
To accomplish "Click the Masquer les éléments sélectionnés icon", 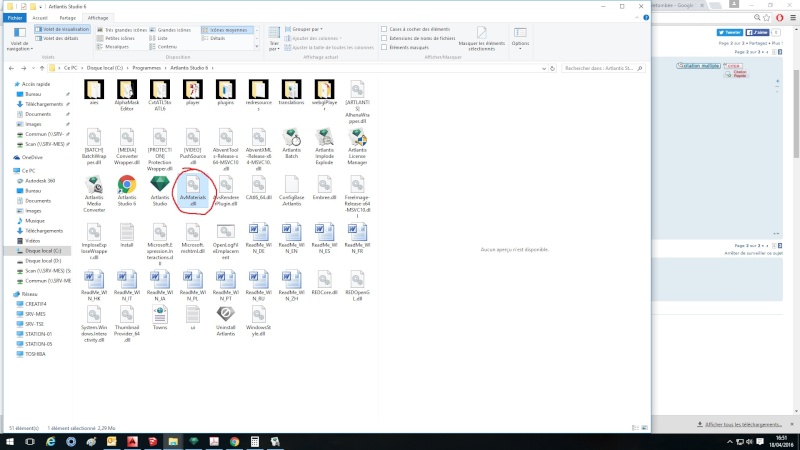I will coord(481,38).
